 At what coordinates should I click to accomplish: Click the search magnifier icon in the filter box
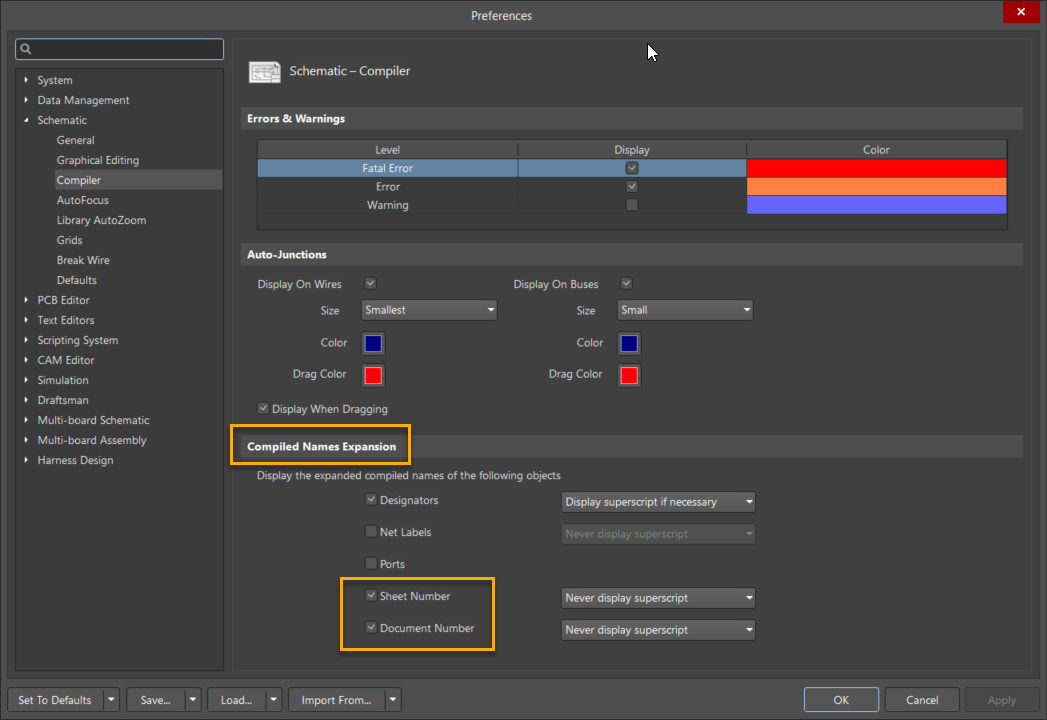[27, 49]
